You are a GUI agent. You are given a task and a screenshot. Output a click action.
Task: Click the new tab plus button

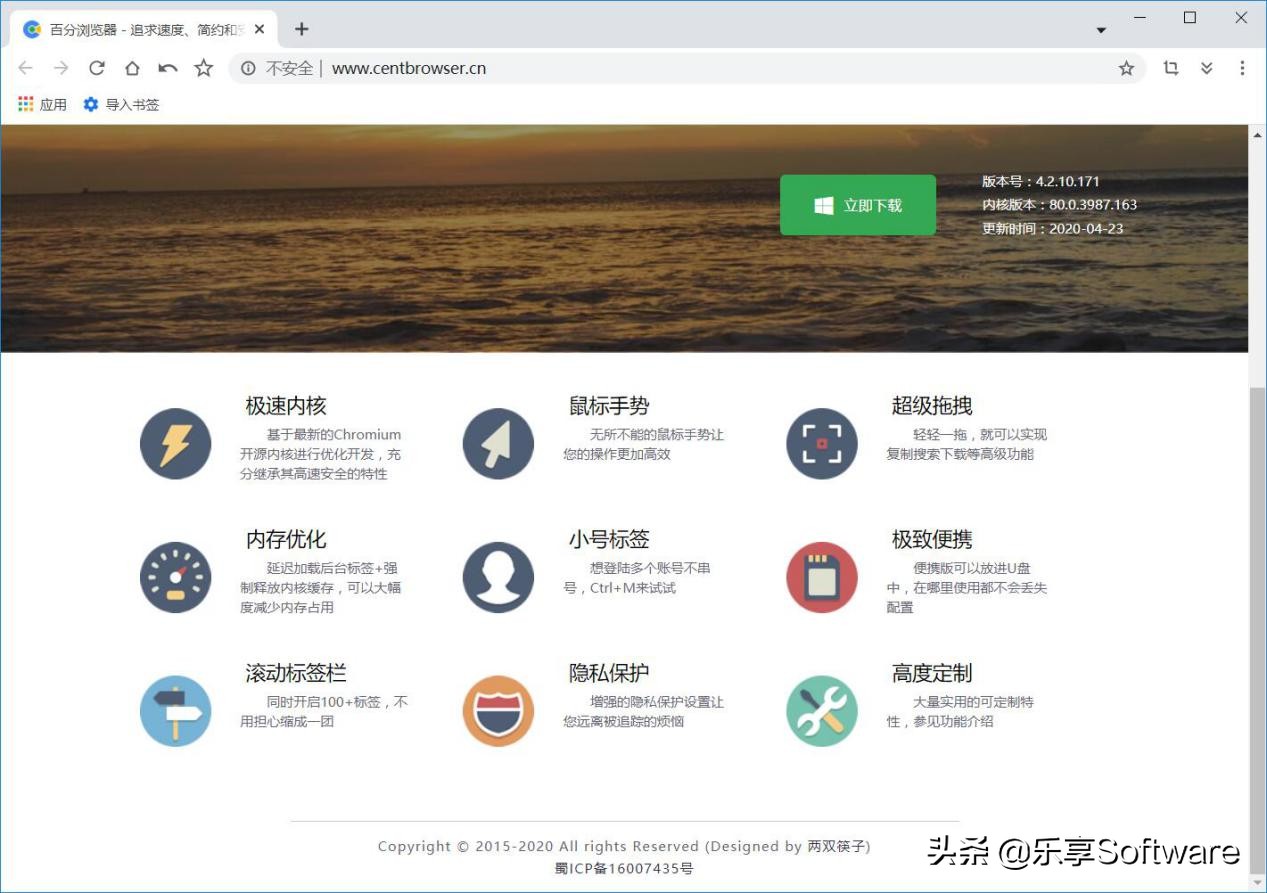300,29
